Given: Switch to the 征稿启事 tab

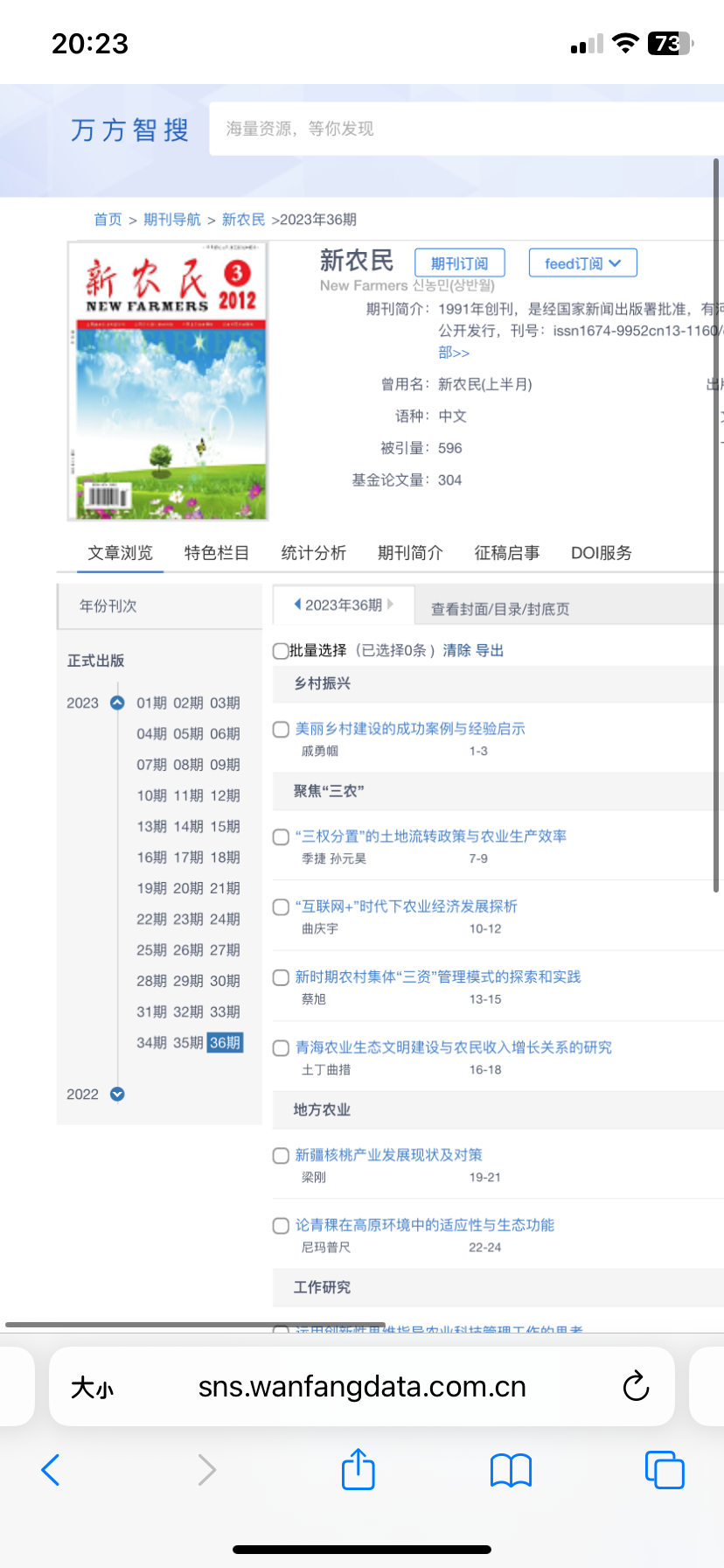Looking at the screenshot, I should click(x=506, y=553).
